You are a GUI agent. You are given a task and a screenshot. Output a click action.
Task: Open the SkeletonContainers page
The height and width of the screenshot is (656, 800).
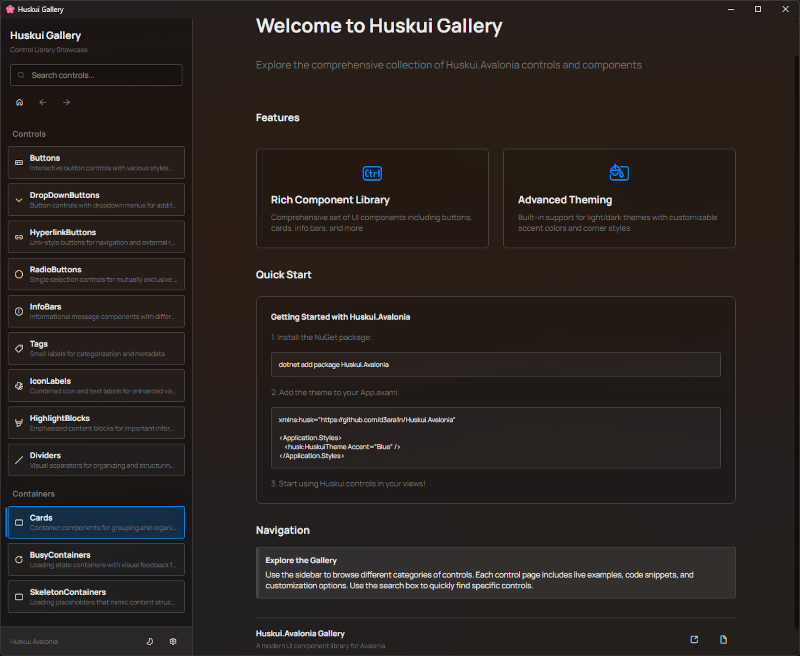point(96,597)
